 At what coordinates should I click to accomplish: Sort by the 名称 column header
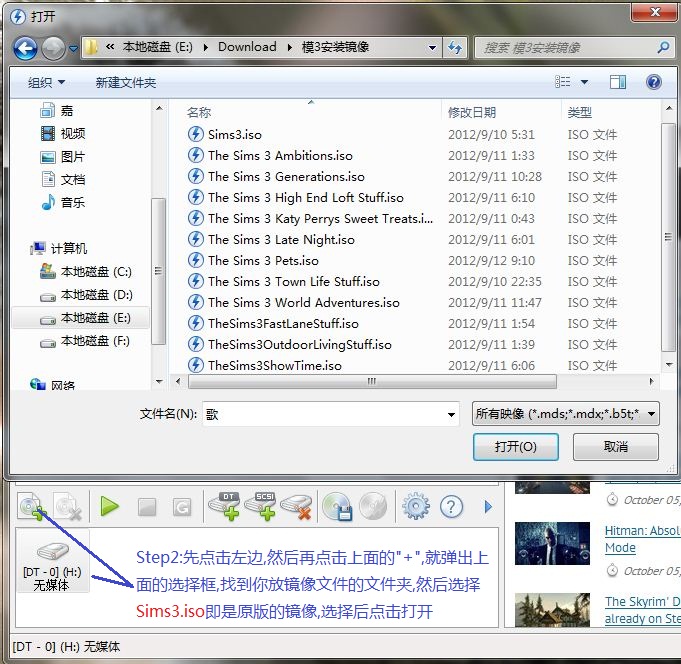(x=199, y=112)
